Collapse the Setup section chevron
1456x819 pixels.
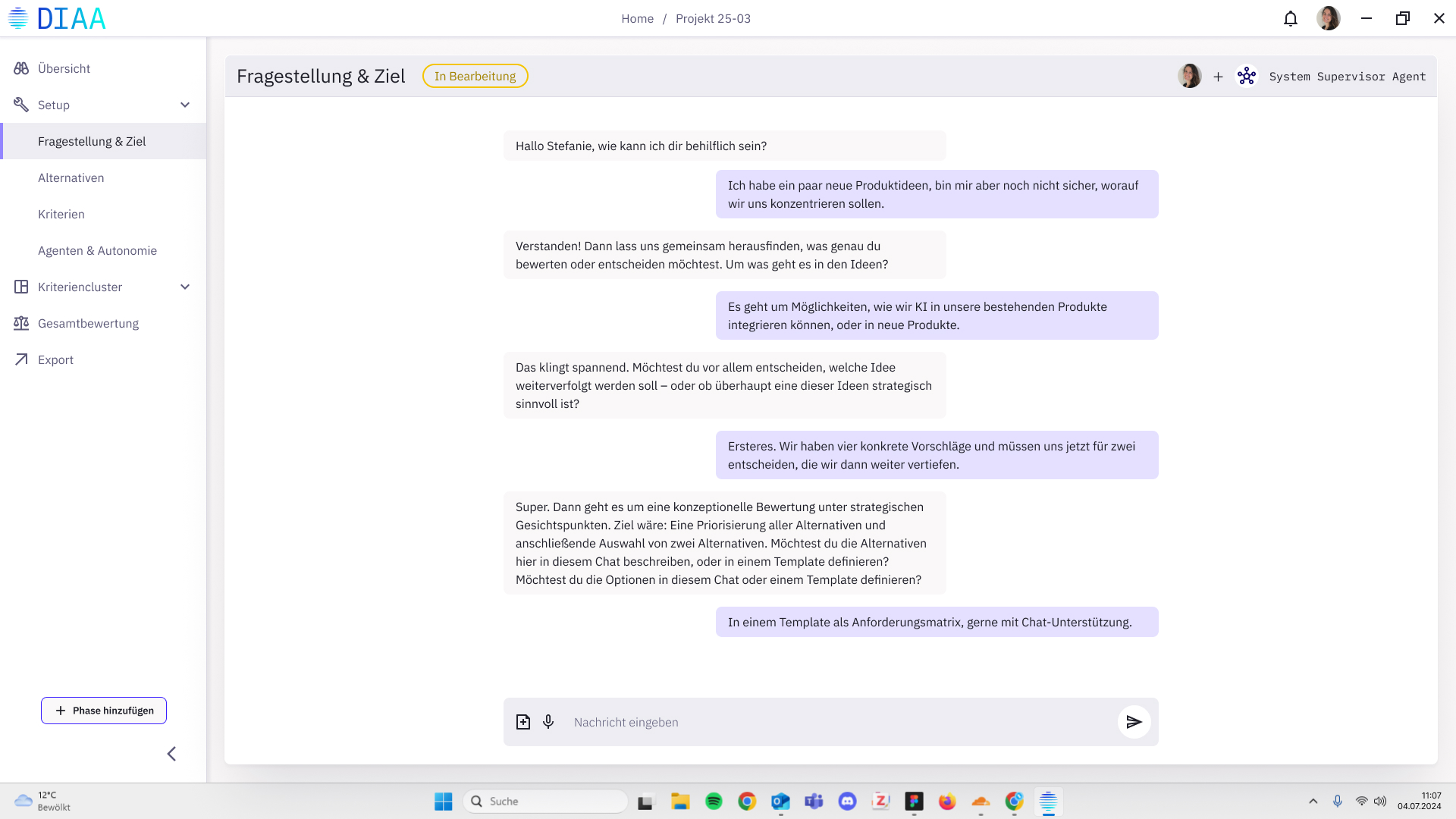coord(185,105)
